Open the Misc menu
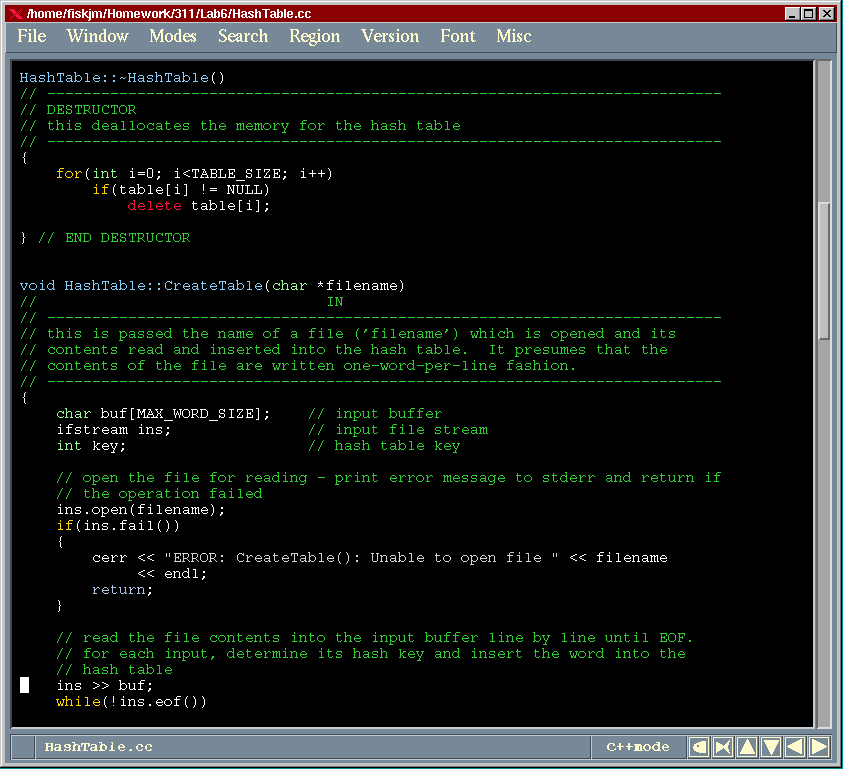This screenshot has width=843, height=769. (x=514, y=36)
